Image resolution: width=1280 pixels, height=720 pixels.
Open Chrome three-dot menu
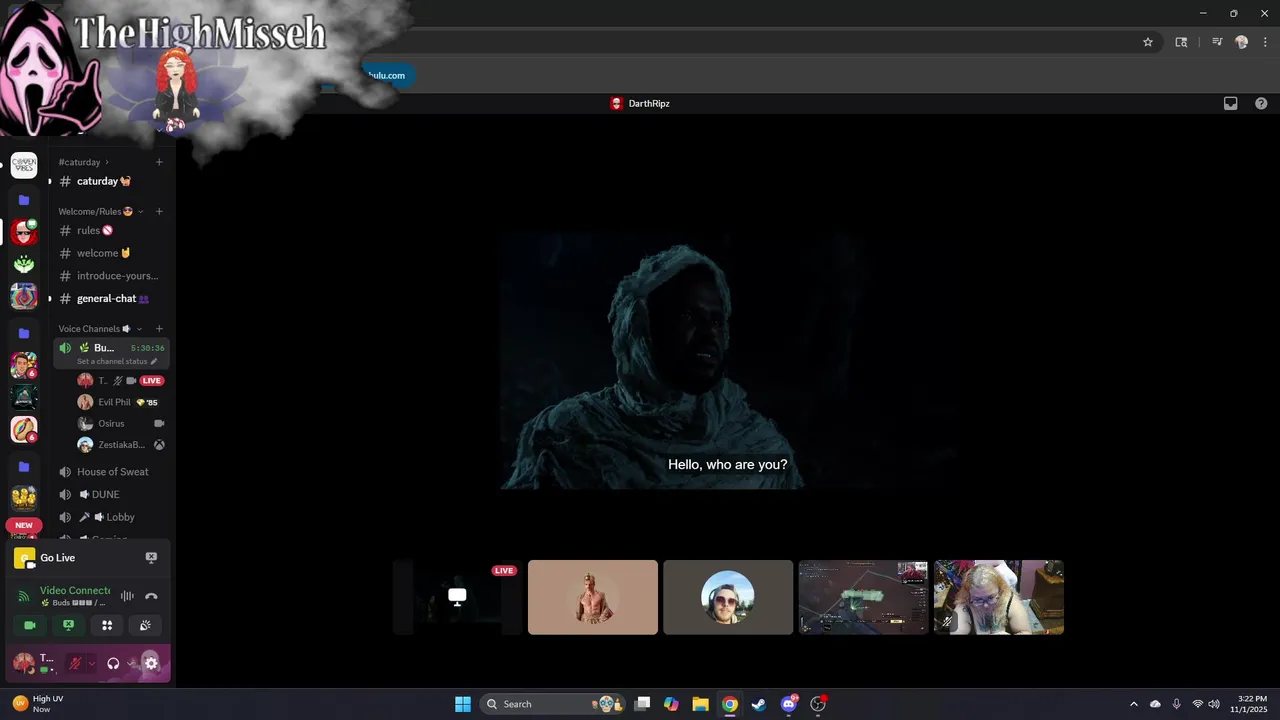[1265, 42]
